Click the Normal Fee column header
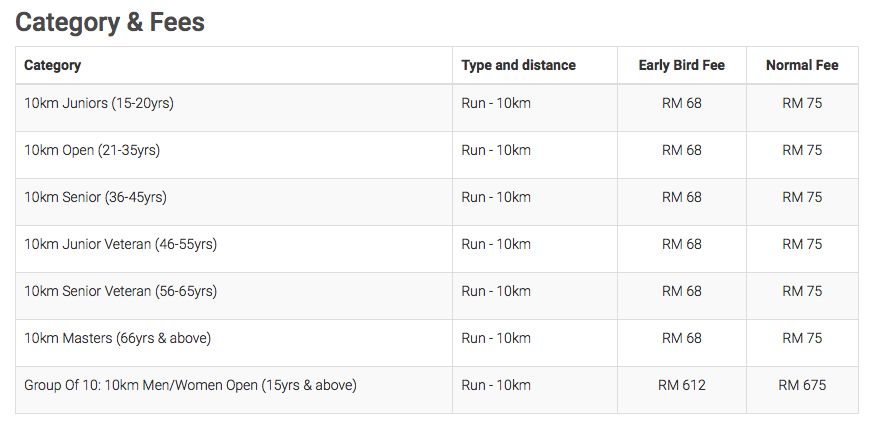 coord(802,65)
